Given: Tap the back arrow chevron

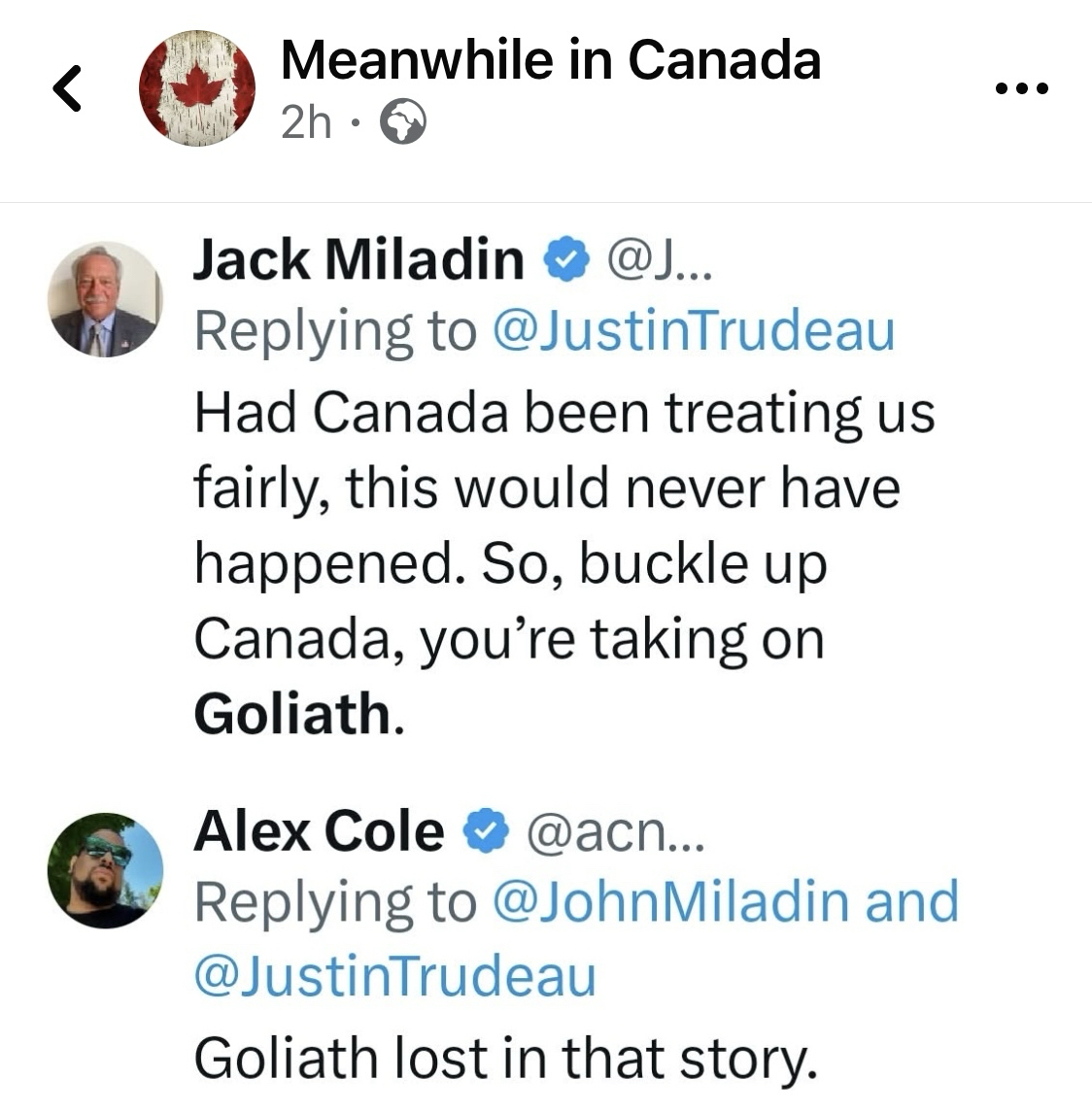Looking at the screenshot, I should (66, 88).
